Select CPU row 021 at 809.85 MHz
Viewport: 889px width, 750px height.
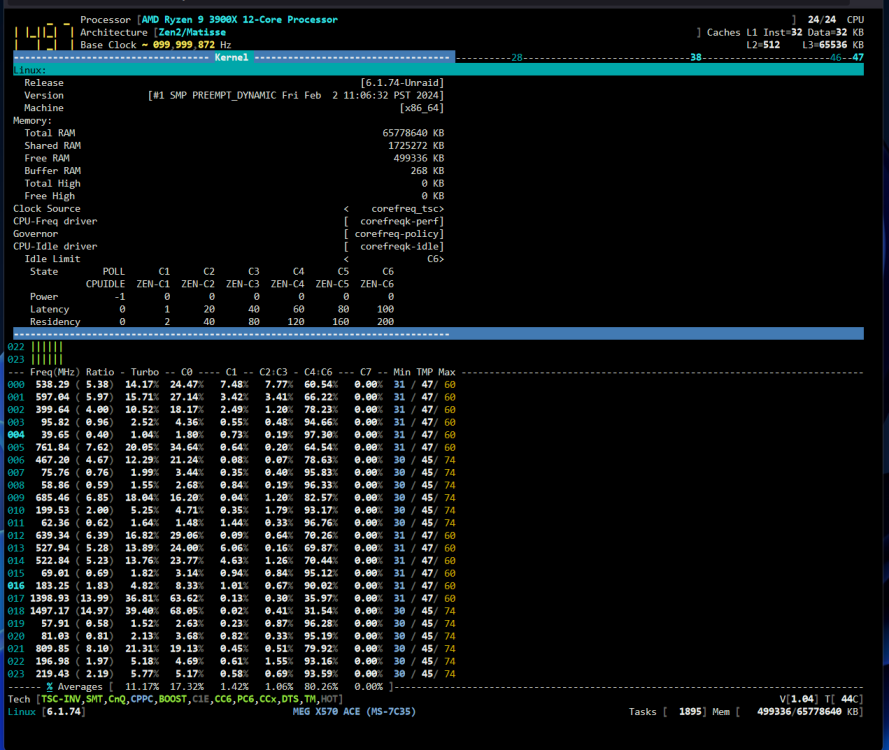pos(232,649)
